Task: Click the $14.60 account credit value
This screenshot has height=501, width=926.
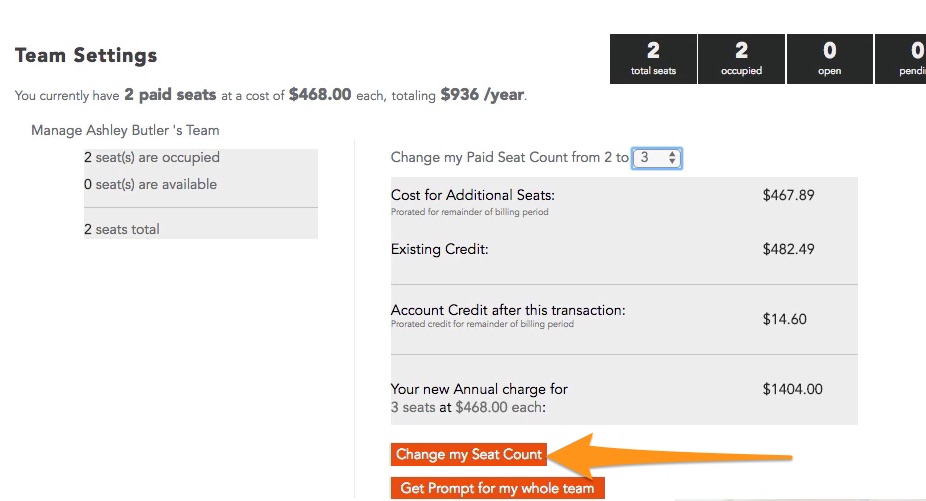Action: [784, 319]
